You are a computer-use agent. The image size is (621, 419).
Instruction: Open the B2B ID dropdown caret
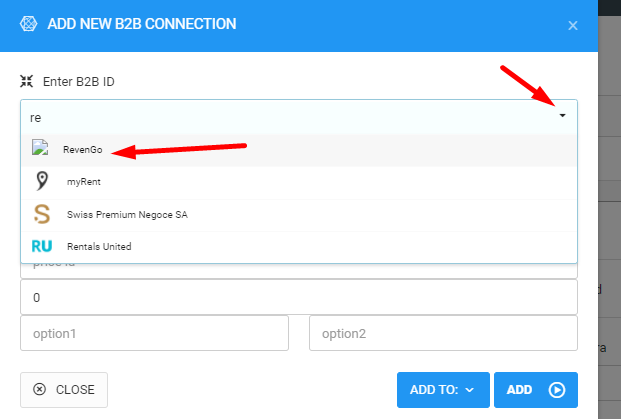[x=562, y=116]
